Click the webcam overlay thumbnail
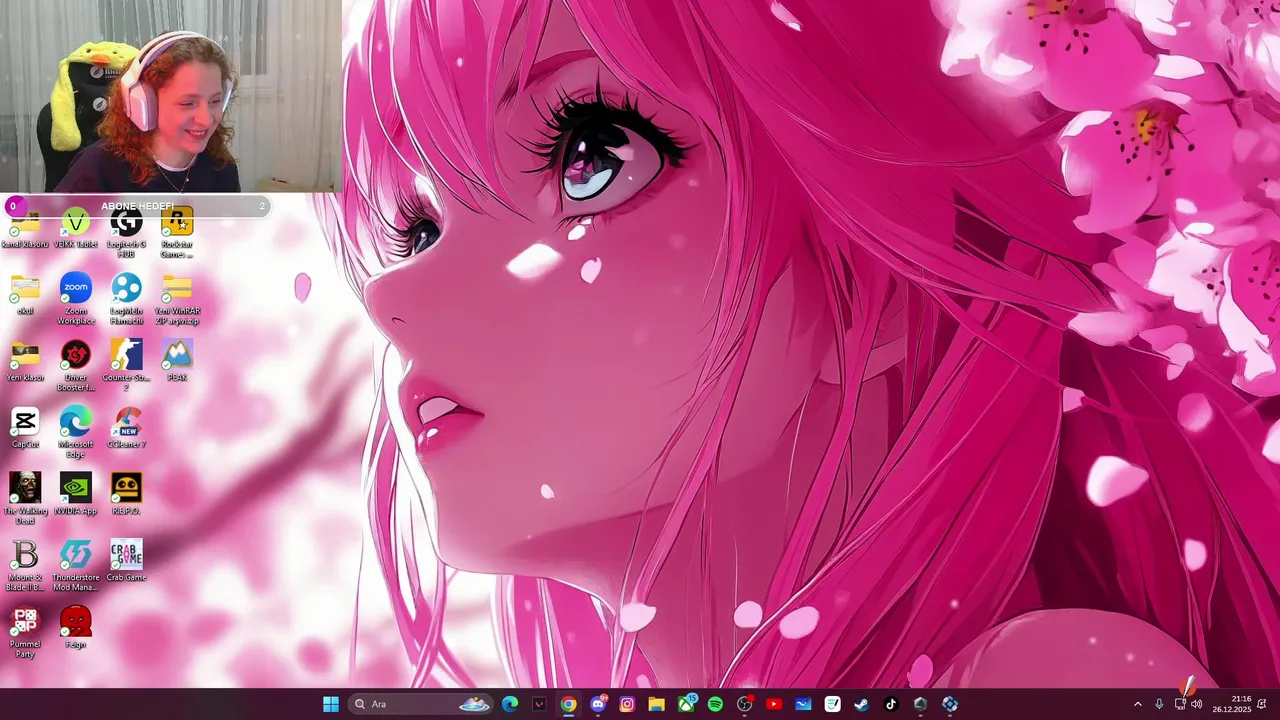The height and width of the screenshot is (720, 1280). click(170, 96)
